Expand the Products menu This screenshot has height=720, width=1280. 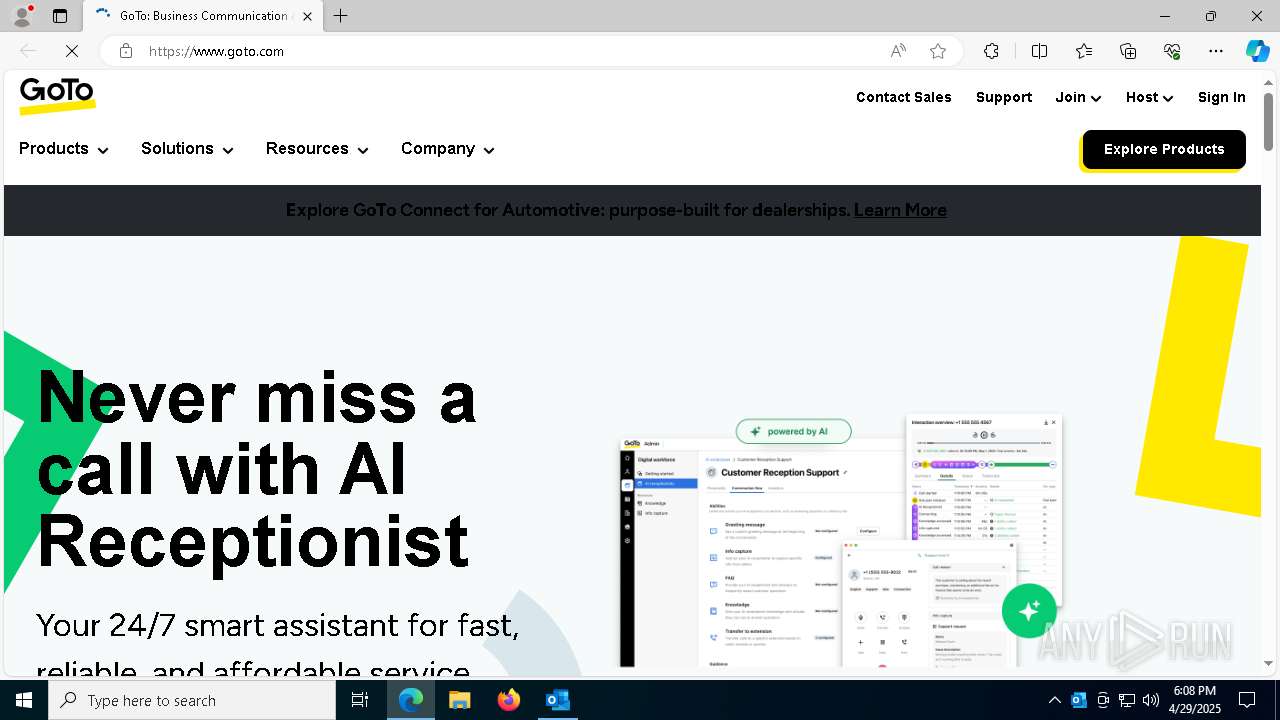click(x=64, y=149)
